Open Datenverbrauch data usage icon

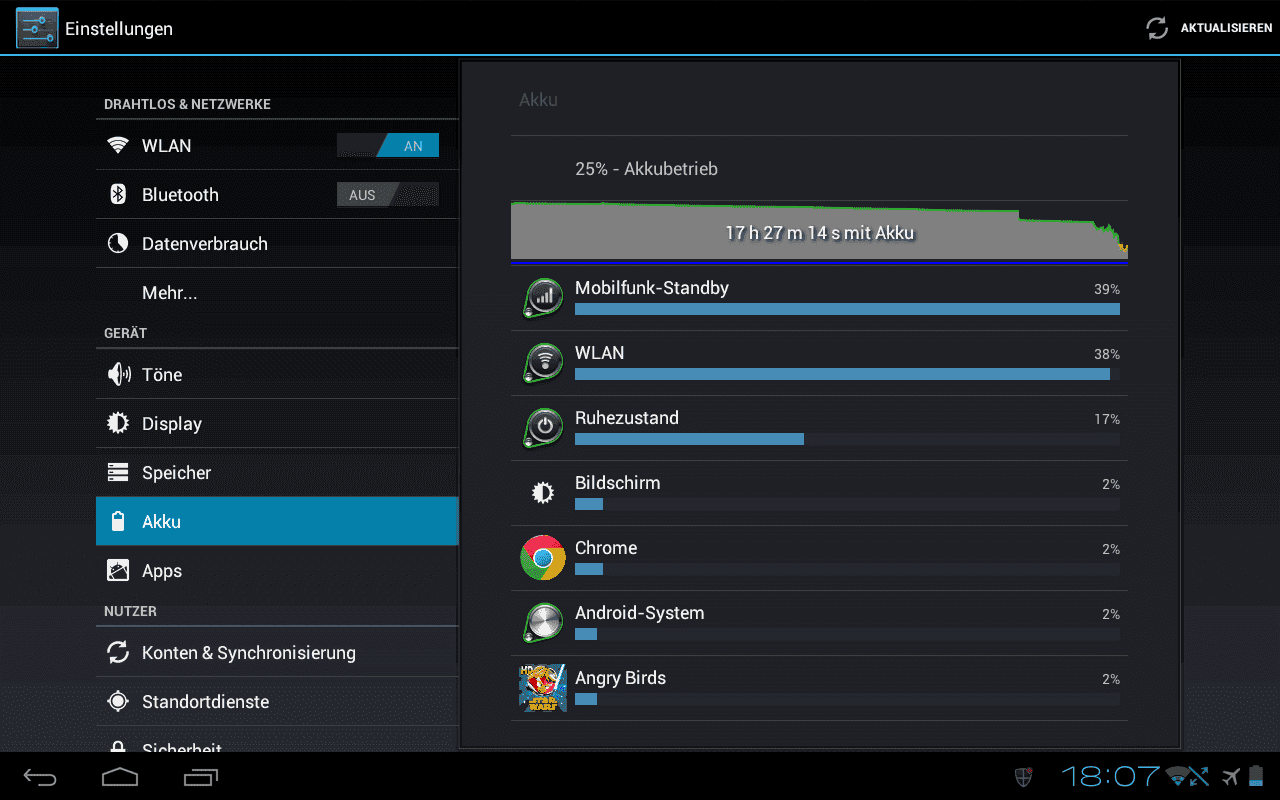(118, 244)
